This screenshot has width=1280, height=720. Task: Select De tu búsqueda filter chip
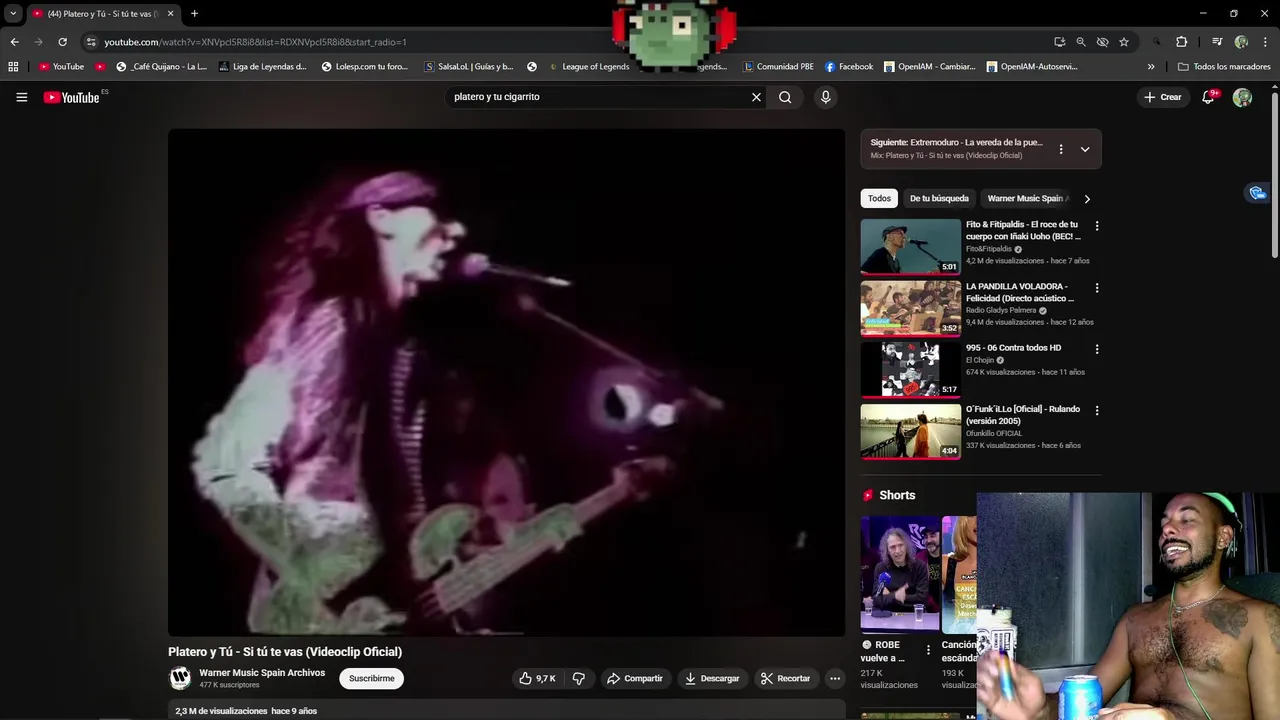tap(939, 198)
